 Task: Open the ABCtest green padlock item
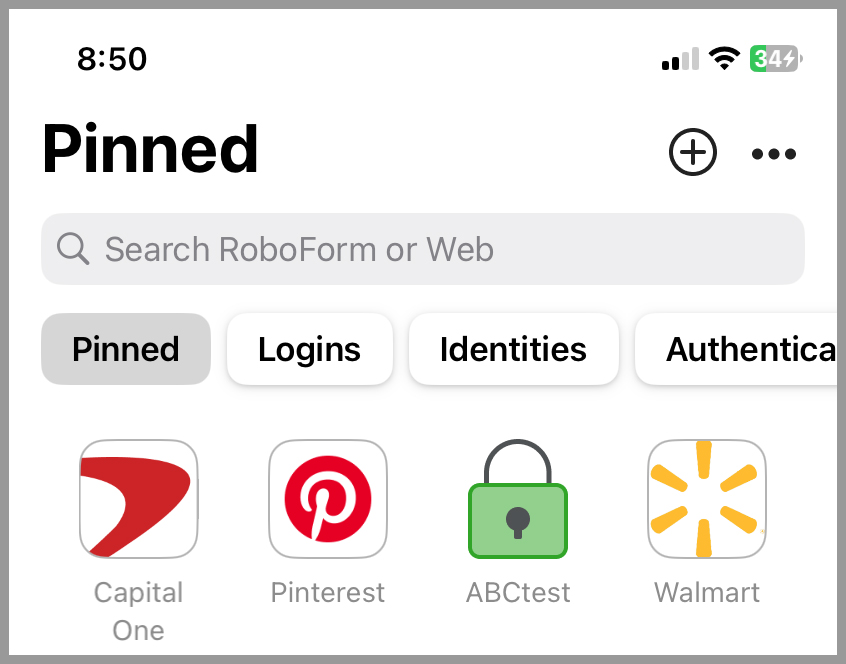[x=517, y=499]
